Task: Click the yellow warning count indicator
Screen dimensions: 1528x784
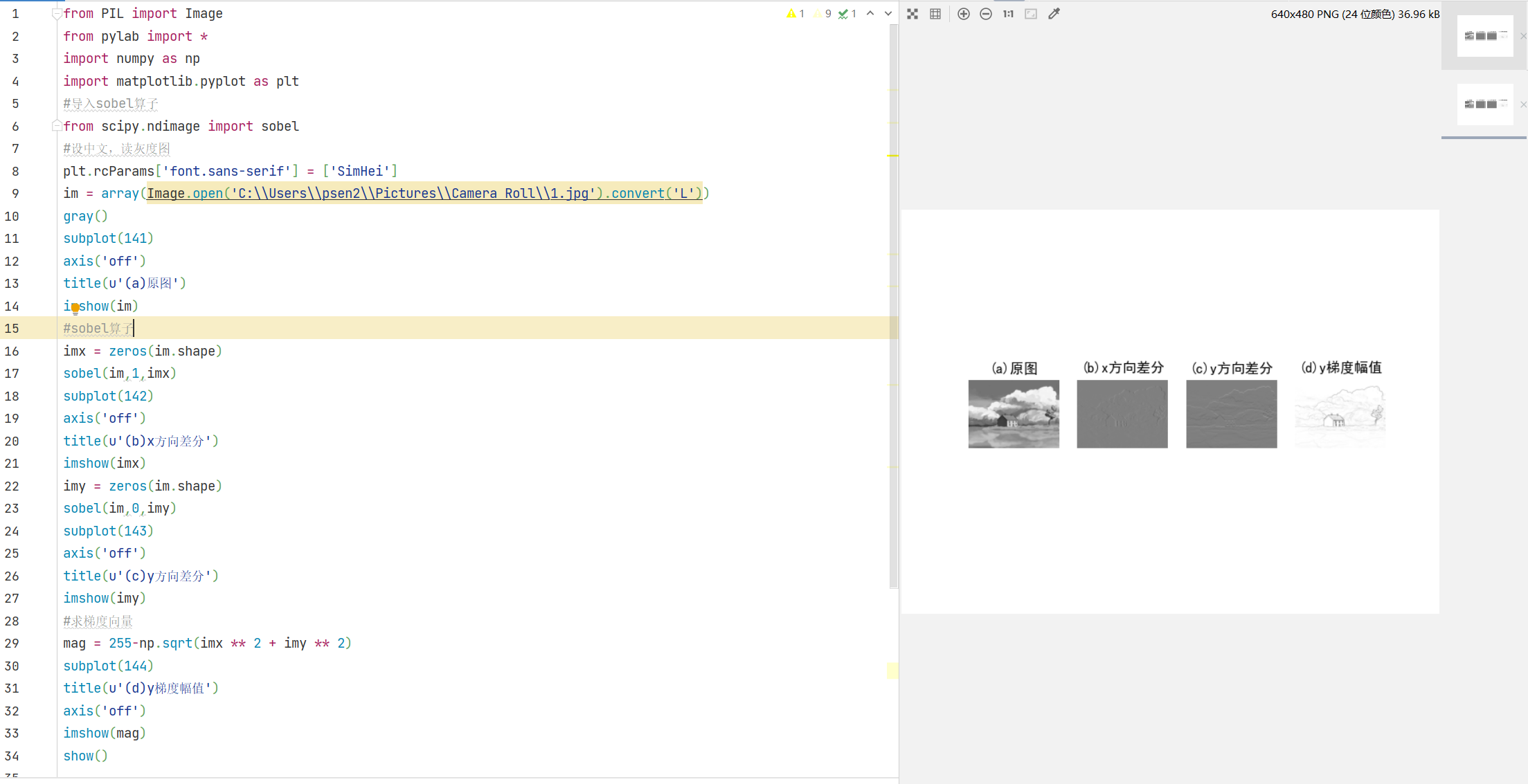Action: (796, 14)
